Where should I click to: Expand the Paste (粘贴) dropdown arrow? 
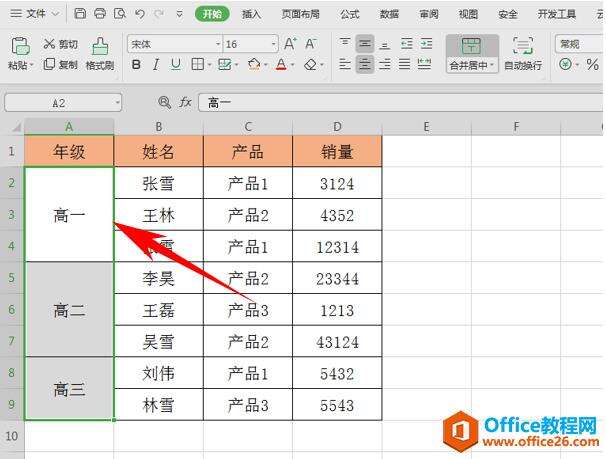point(31,65)
